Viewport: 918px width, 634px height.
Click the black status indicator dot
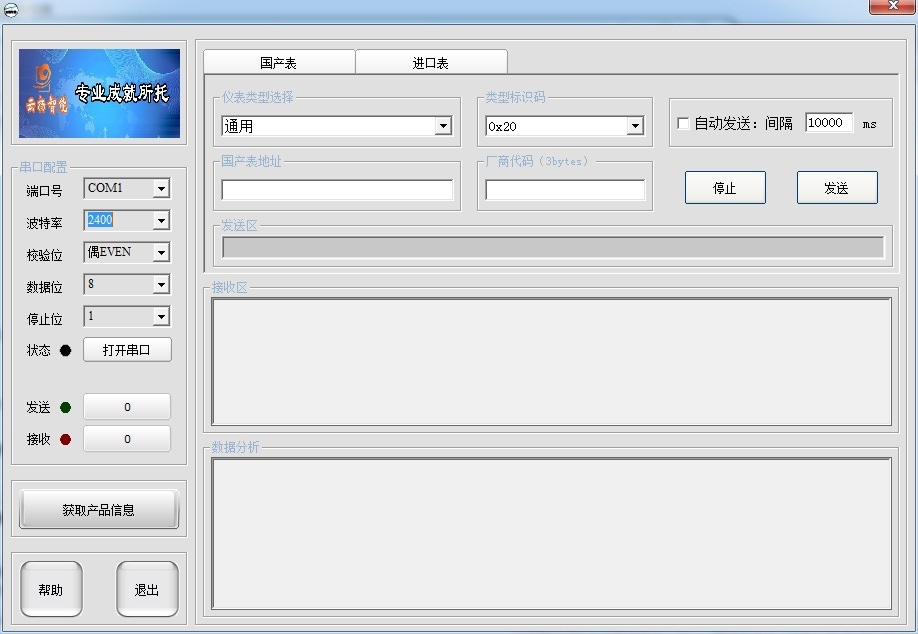point(66,350)
